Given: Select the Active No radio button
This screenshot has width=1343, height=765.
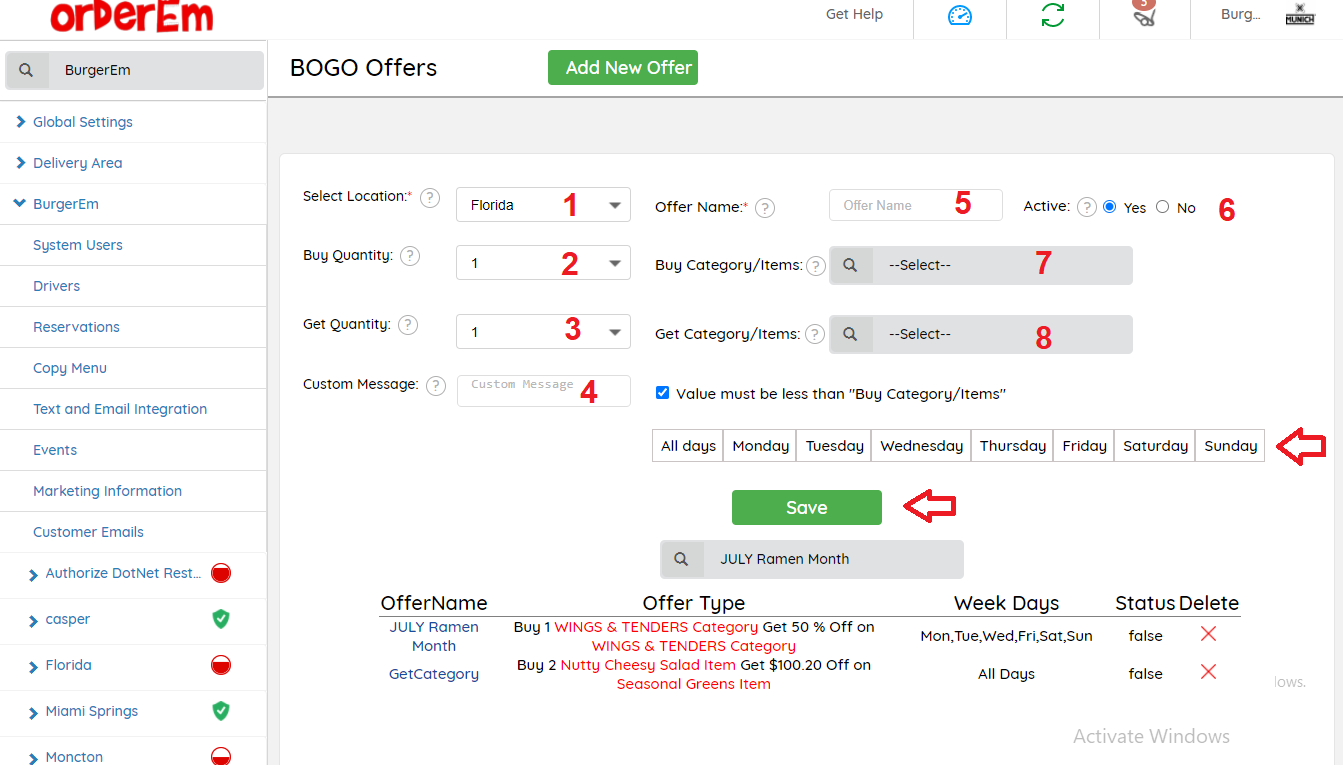Looking at the screenshot, I should (x=1162, y=206).
